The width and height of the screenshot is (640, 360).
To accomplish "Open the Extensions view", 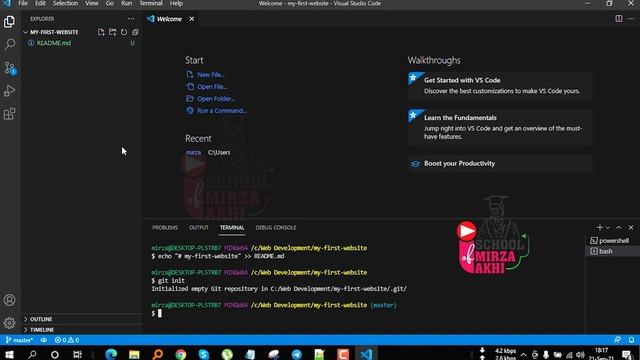I will pyautogui.click(x=9, y=114).
